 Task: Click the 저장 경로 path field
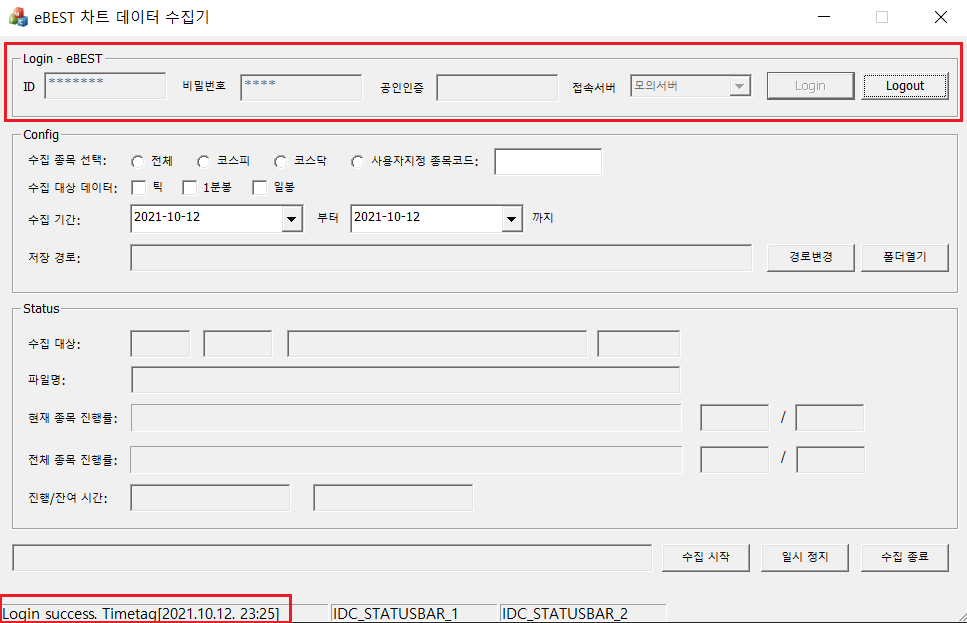pyautogui.click(x=441, y=258)
